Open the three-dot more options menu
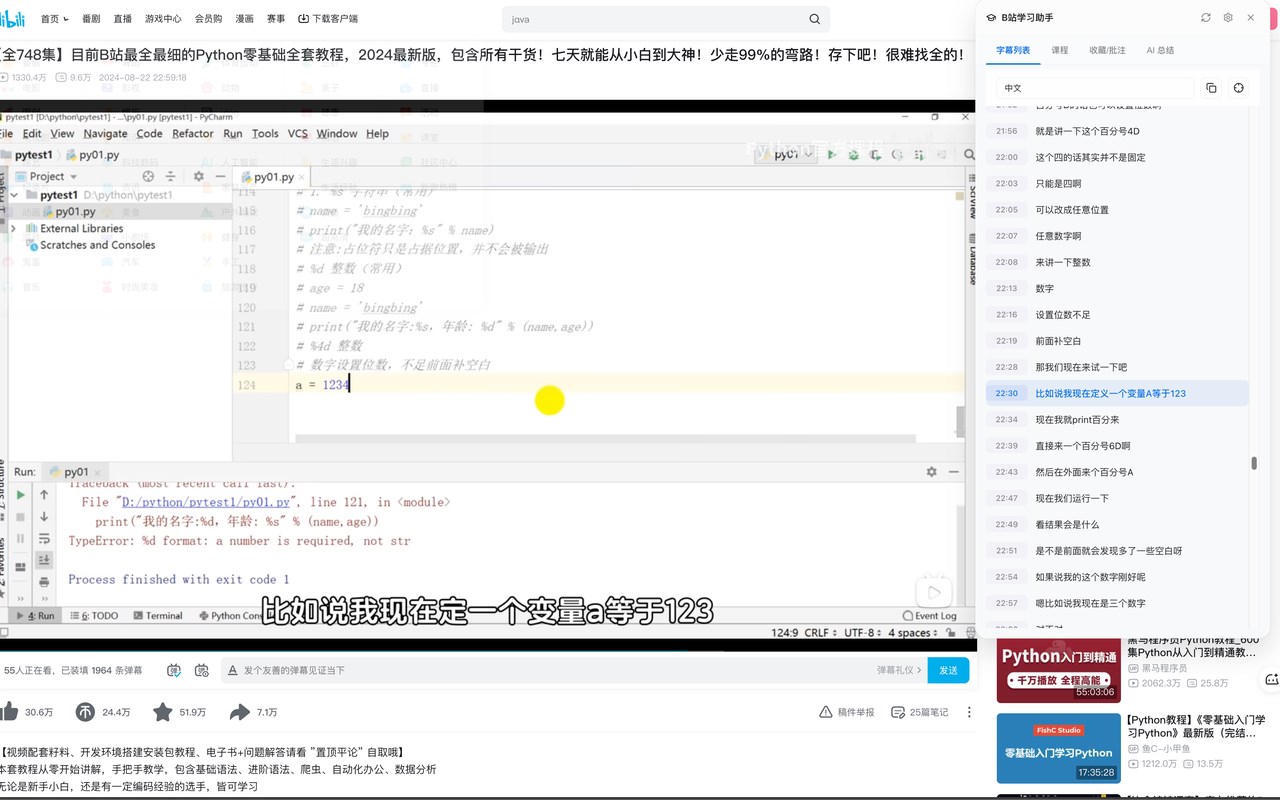The width and height of the screenshot is (1280, 800). tap(968, 712)
